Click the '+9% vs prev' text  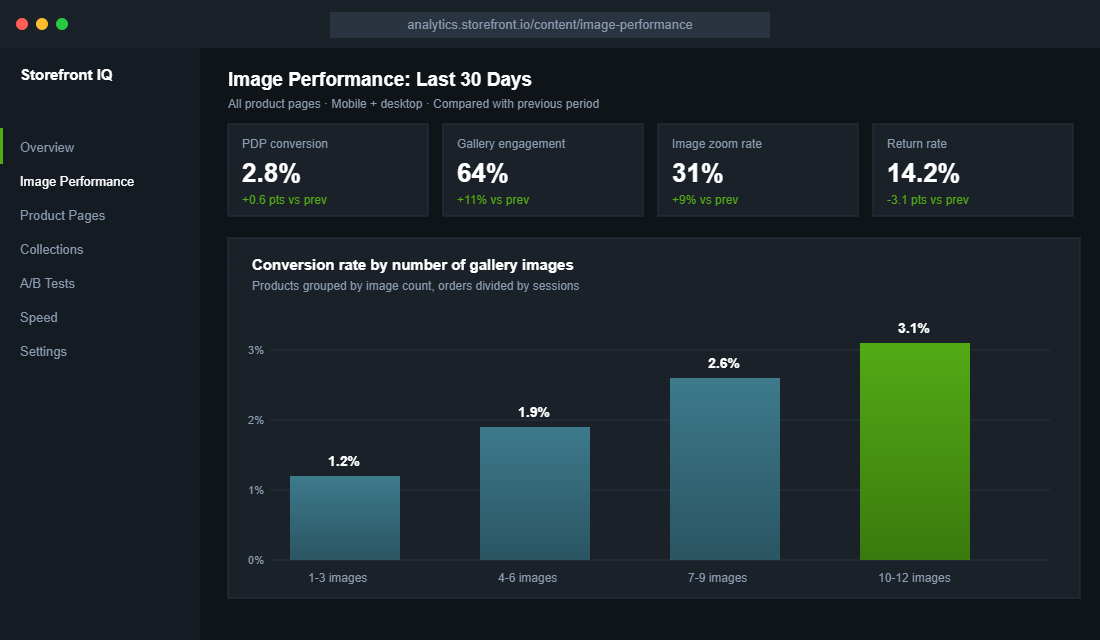click(x=704, y=200)
